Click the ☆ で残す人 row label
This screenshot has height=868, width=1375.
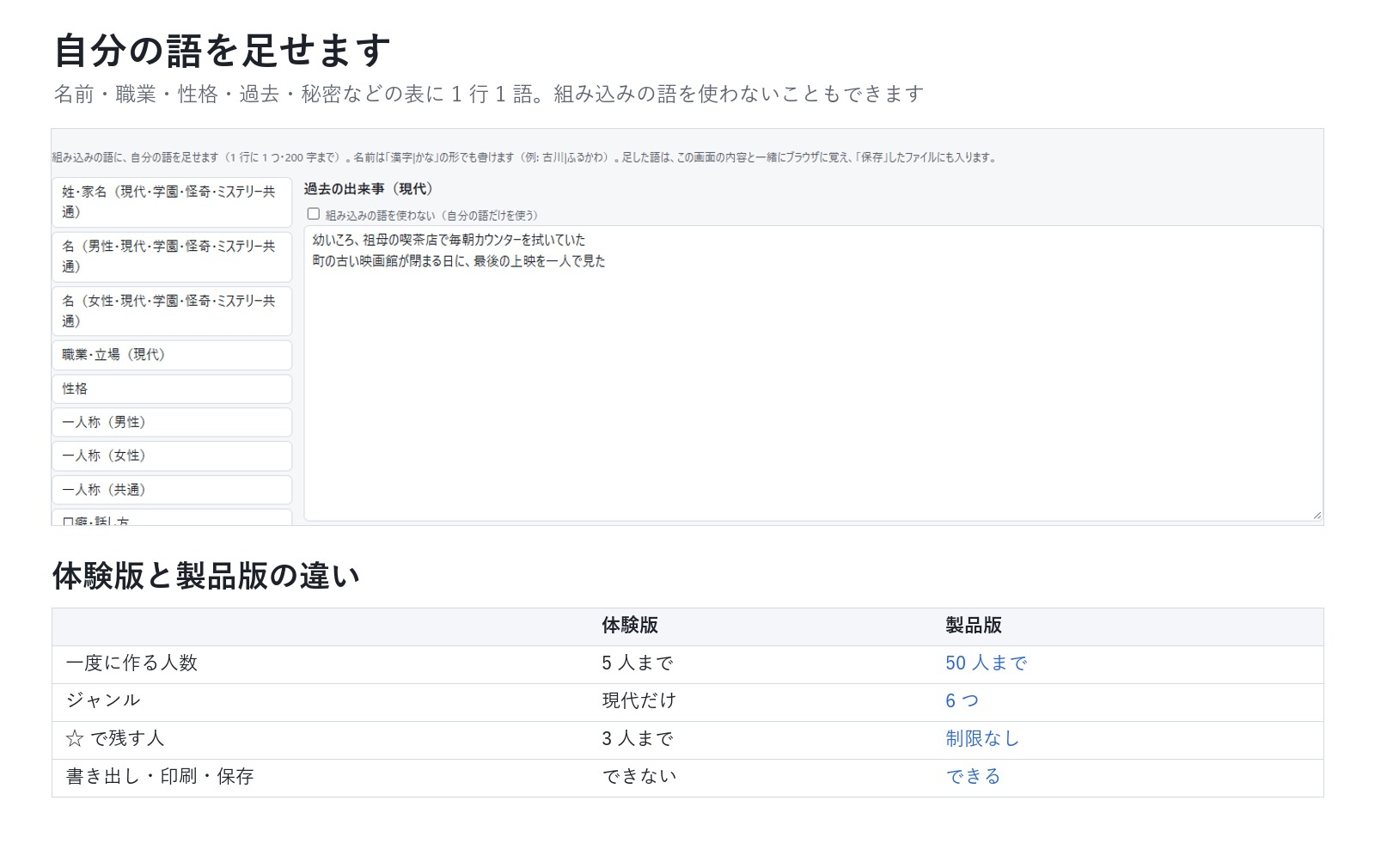[115, 739]
